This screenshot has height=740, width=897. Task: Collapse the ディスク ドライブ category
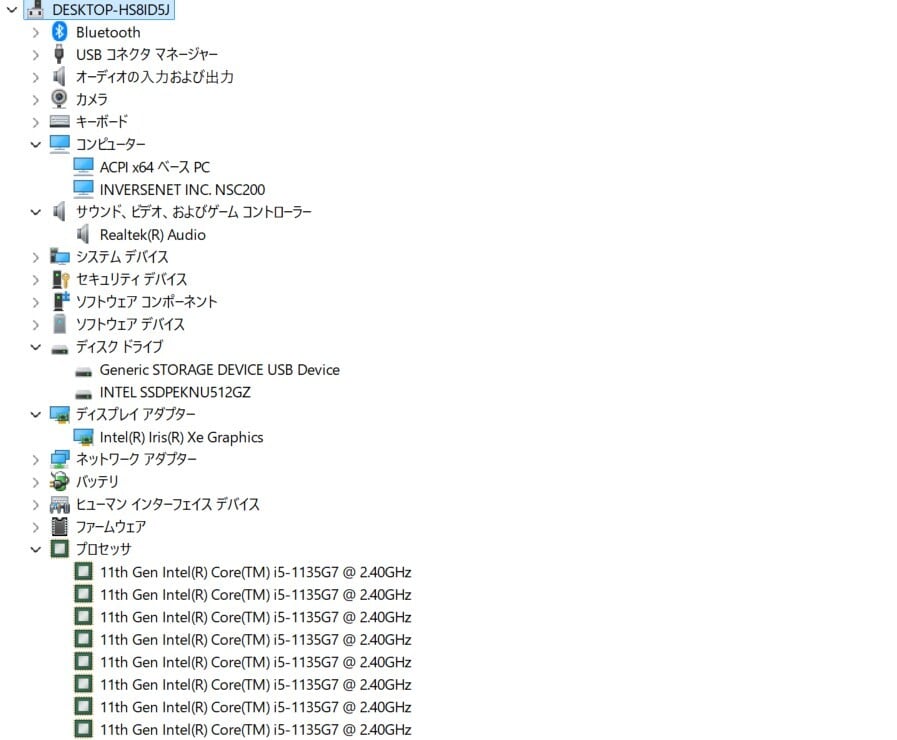pyautogui.click(x=35, y=347)
